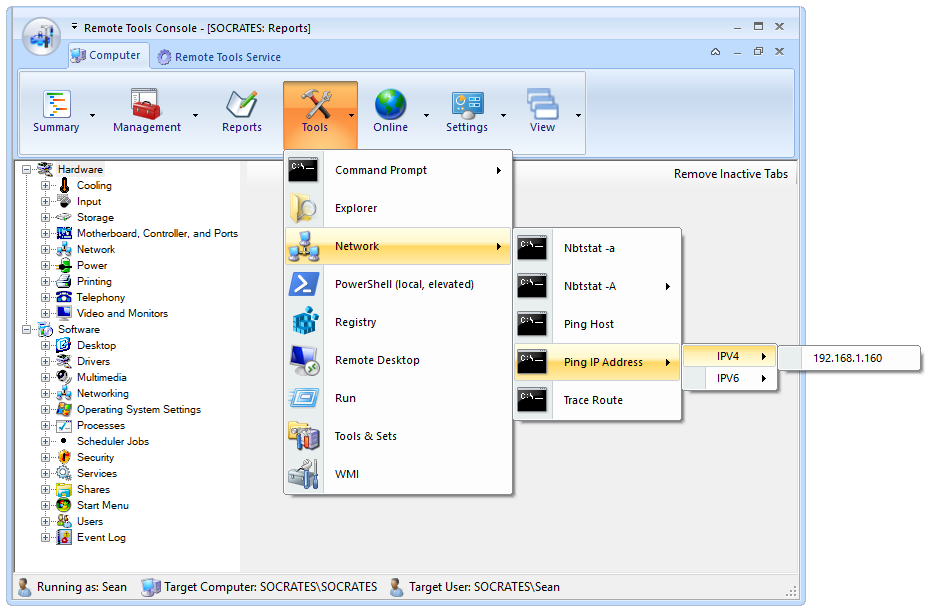Click Target User: SOCRATES\Sean status text
930x610 pixels.
[484, 587]
